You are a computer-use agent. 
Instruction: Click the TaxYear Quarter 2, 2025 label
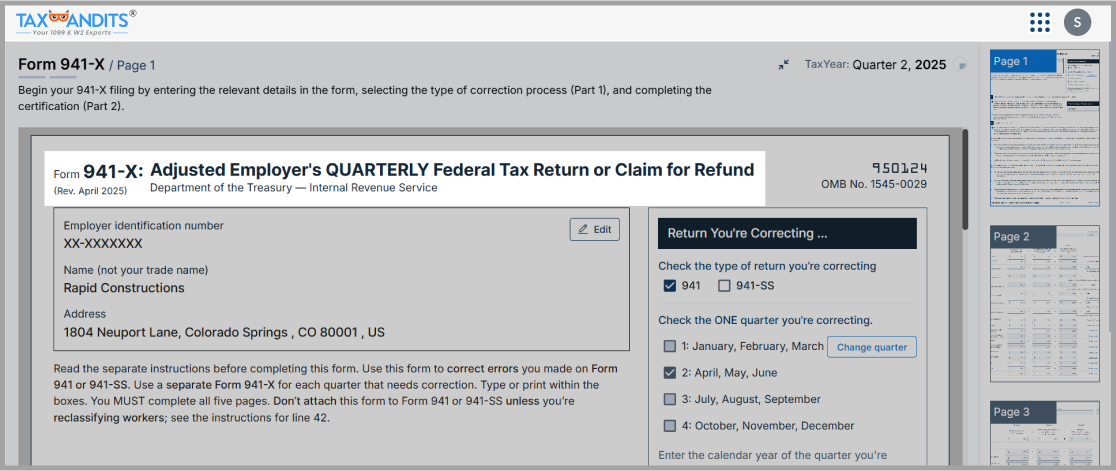click(875, 65)
